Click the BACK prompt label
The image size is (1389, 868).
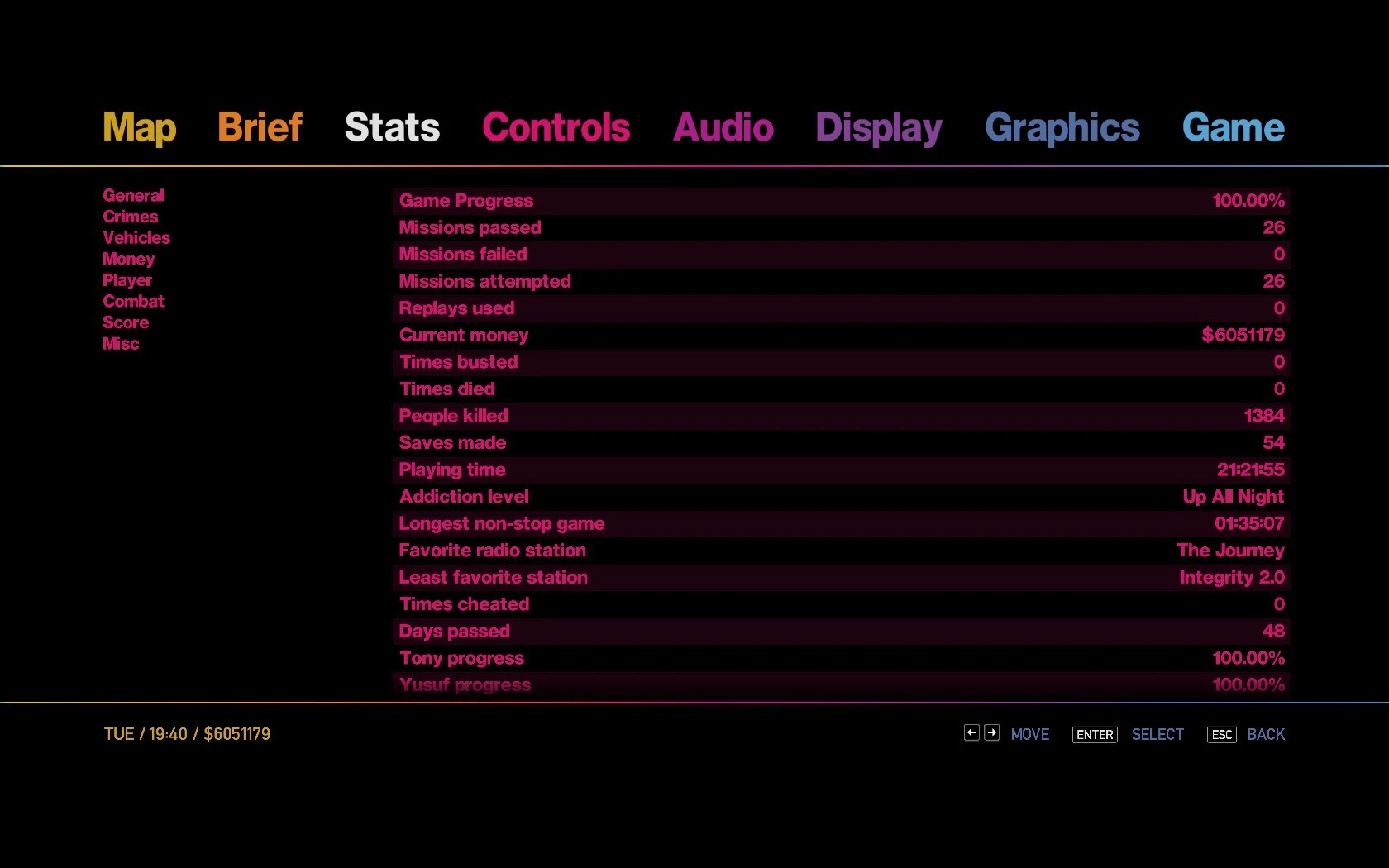(1266, 735)
